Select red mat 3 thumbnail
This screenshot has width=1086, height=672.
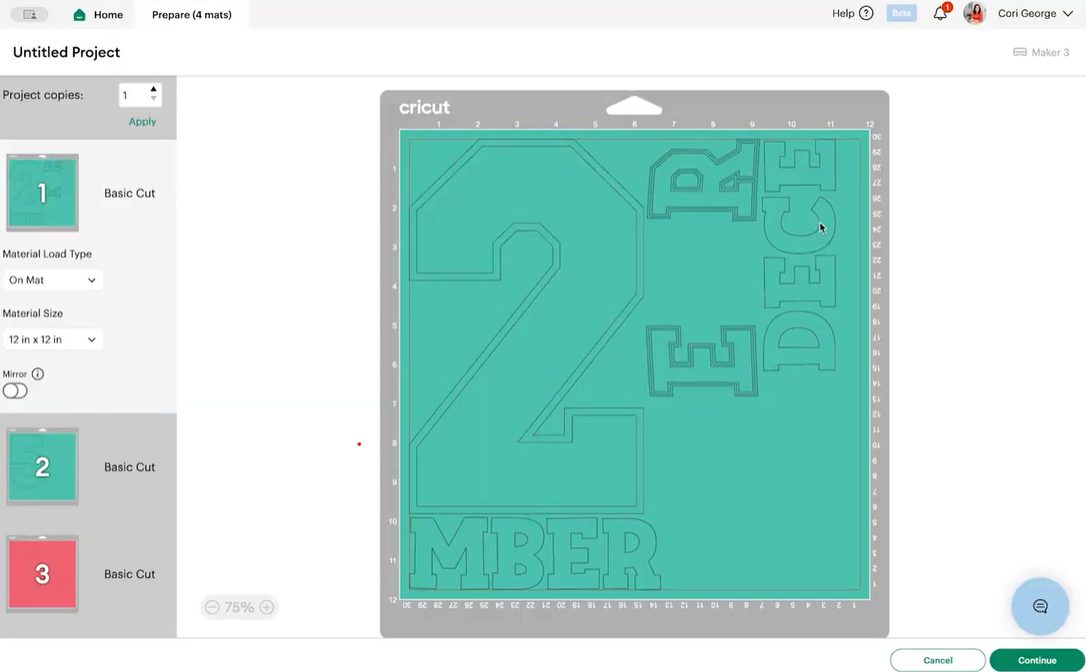pos(42,574)
